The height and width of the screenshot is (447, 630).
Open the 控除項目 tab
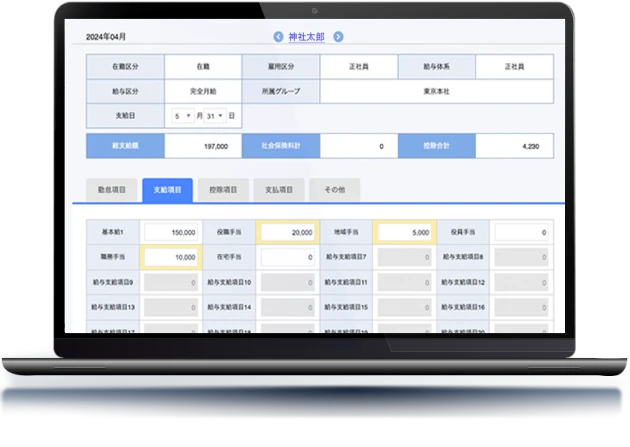click(x=223, y=189)
